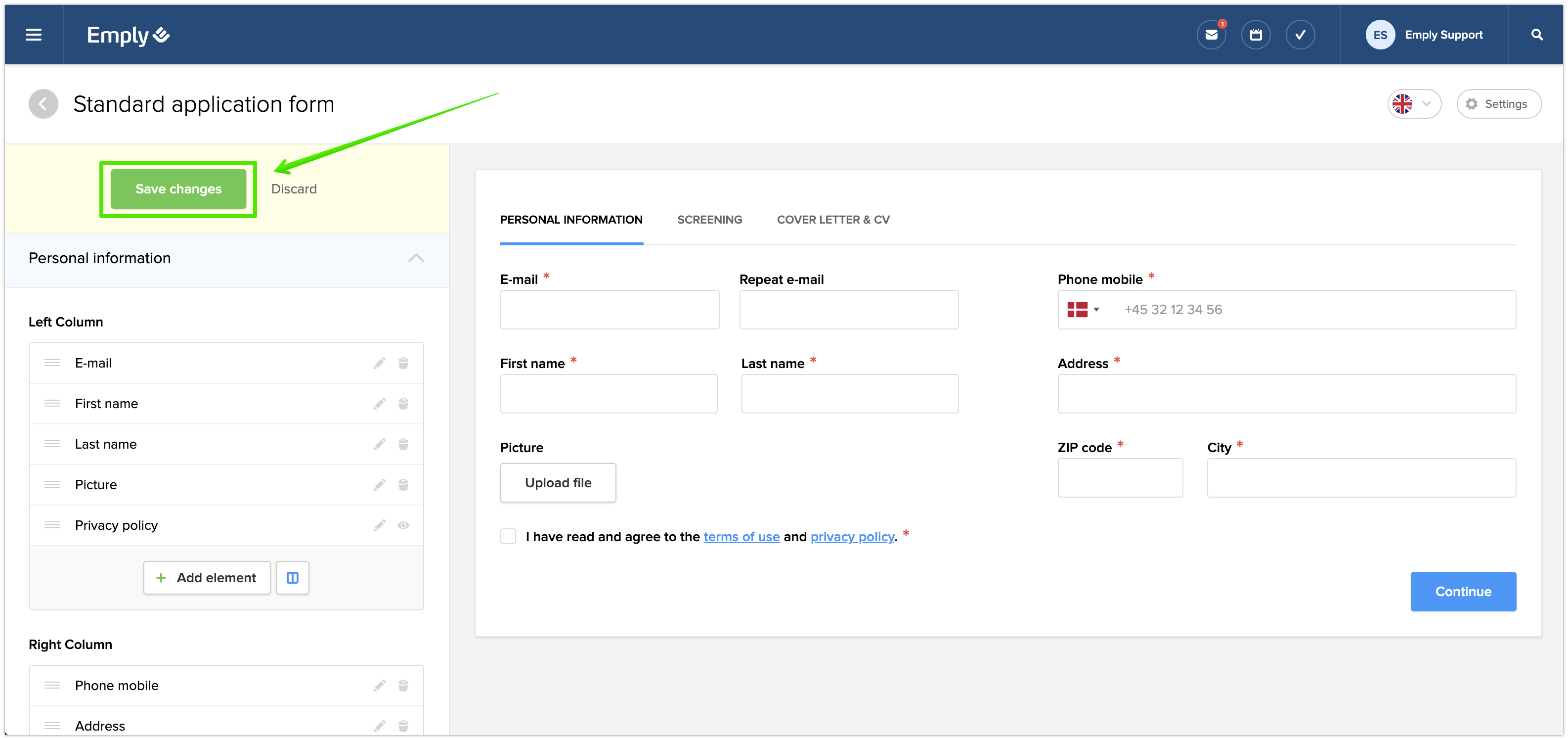Edit the E-mail element pencil icon
Viewport: 1568px width, 740px height.
tap(379, 363)
